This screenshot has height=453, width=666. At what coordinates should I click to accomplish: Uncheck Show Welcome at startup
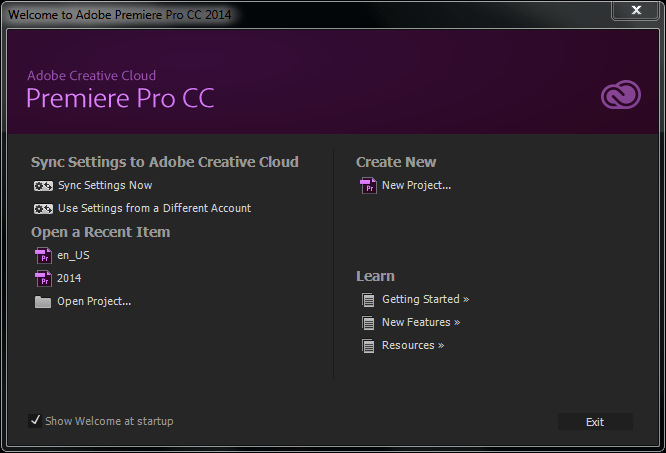(x=36, y=421)
